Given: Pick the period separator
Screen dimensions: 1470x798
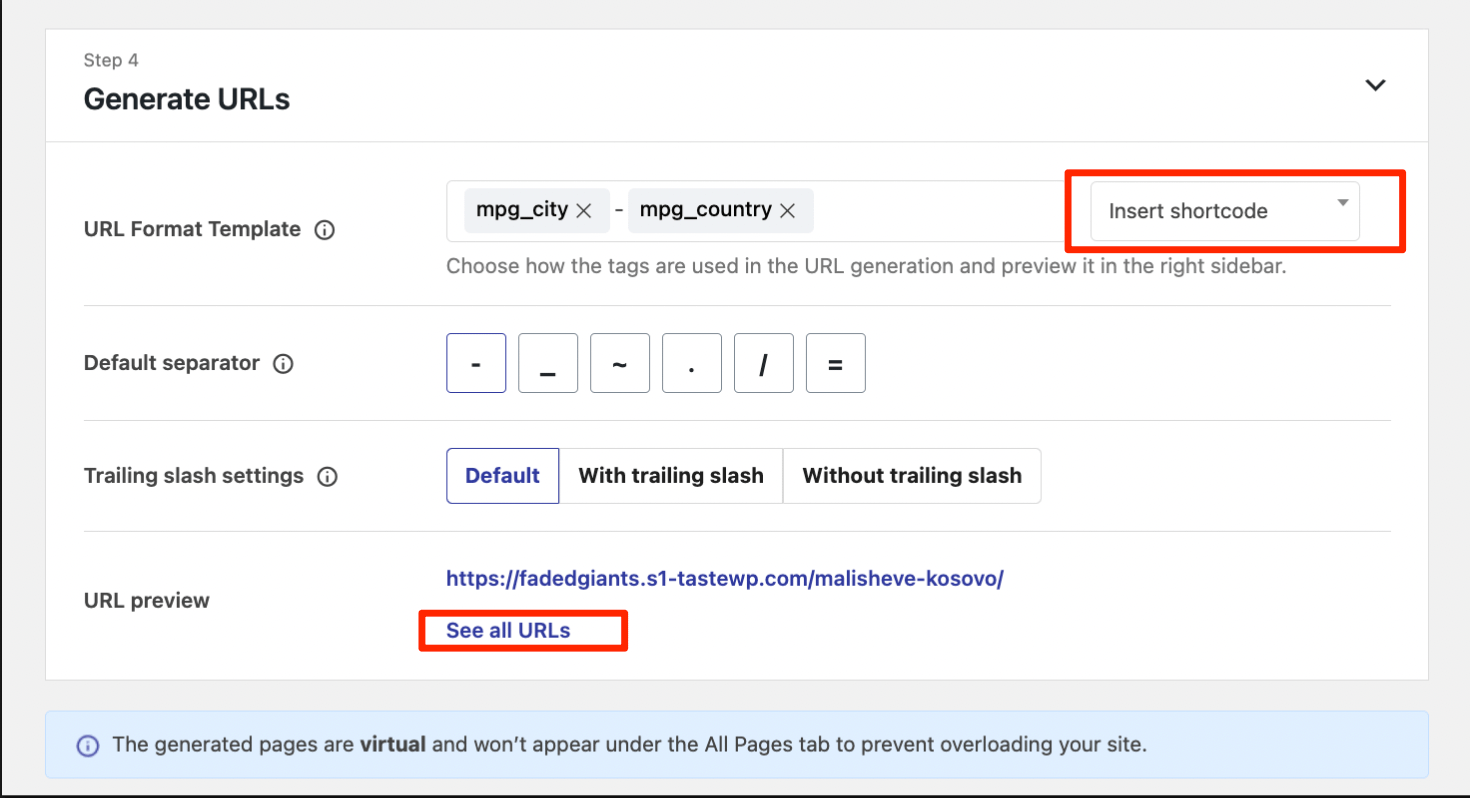Looking at the screenshot, I should click(x=692, y=364).
